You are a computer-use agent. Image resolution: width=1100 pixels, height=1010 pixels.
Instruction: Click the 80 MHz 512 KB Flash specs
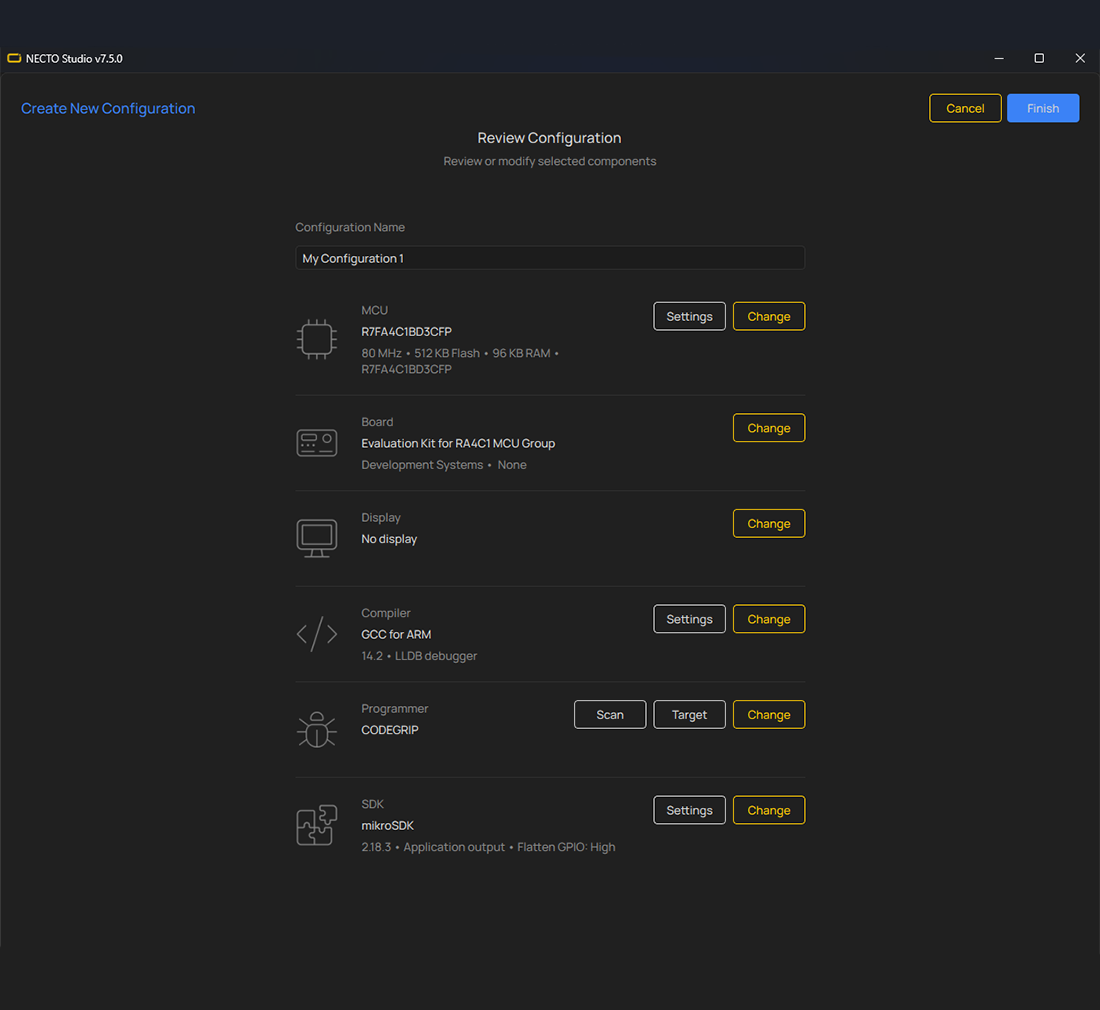(460, 361)
